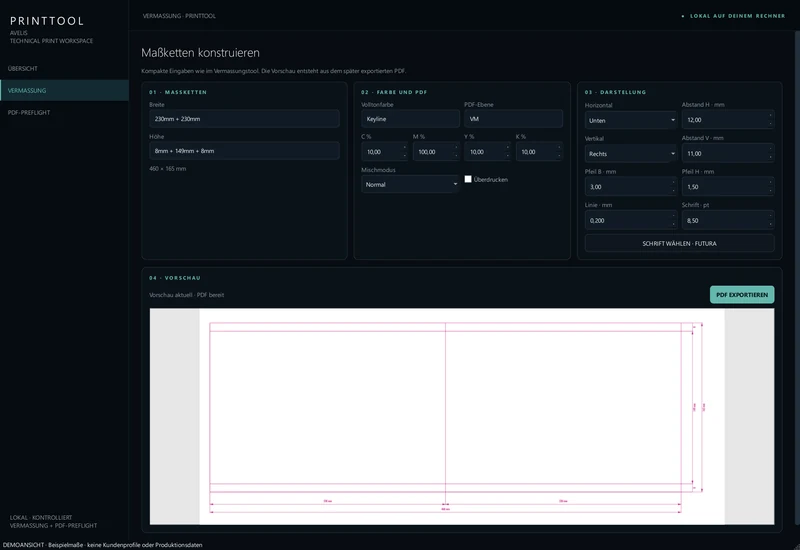Click the K % value field

[x=539, y=152]
